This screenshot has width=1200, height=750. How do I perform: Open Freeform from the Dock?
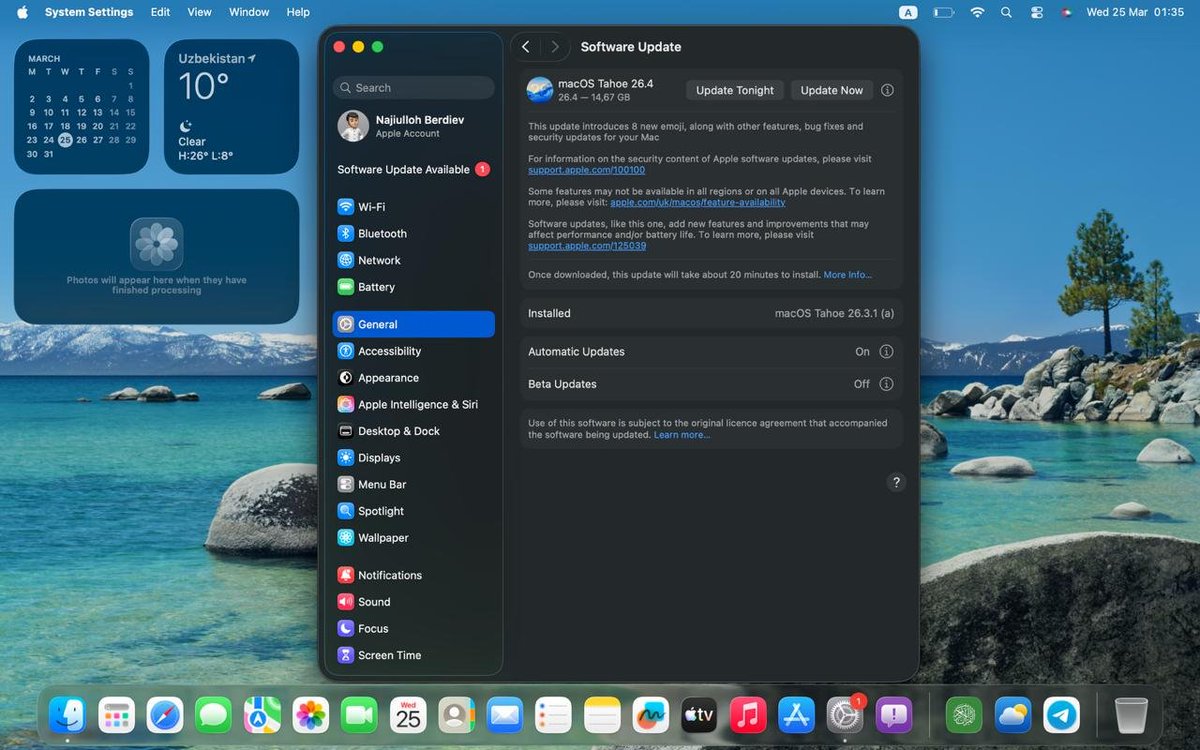(651, 715)
